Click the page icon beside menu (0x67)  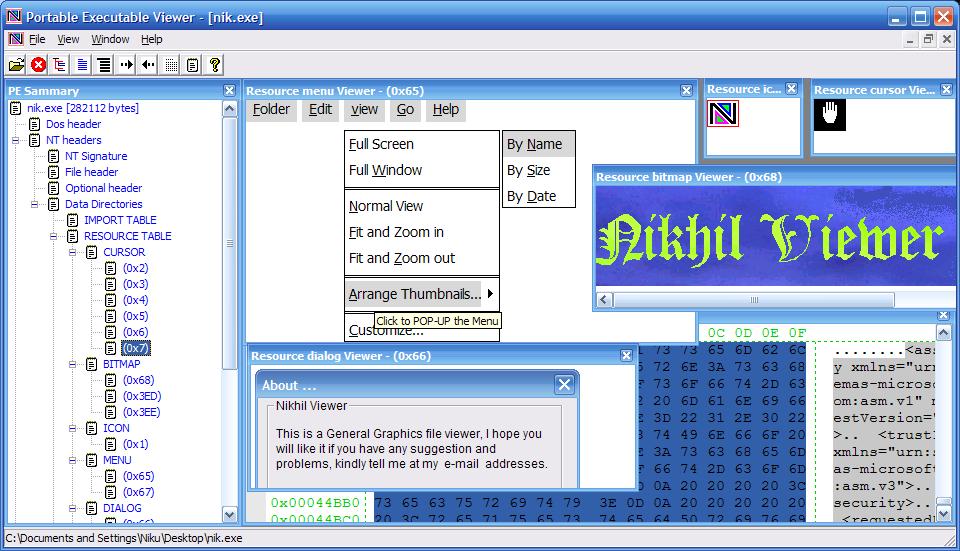(111, 492)
